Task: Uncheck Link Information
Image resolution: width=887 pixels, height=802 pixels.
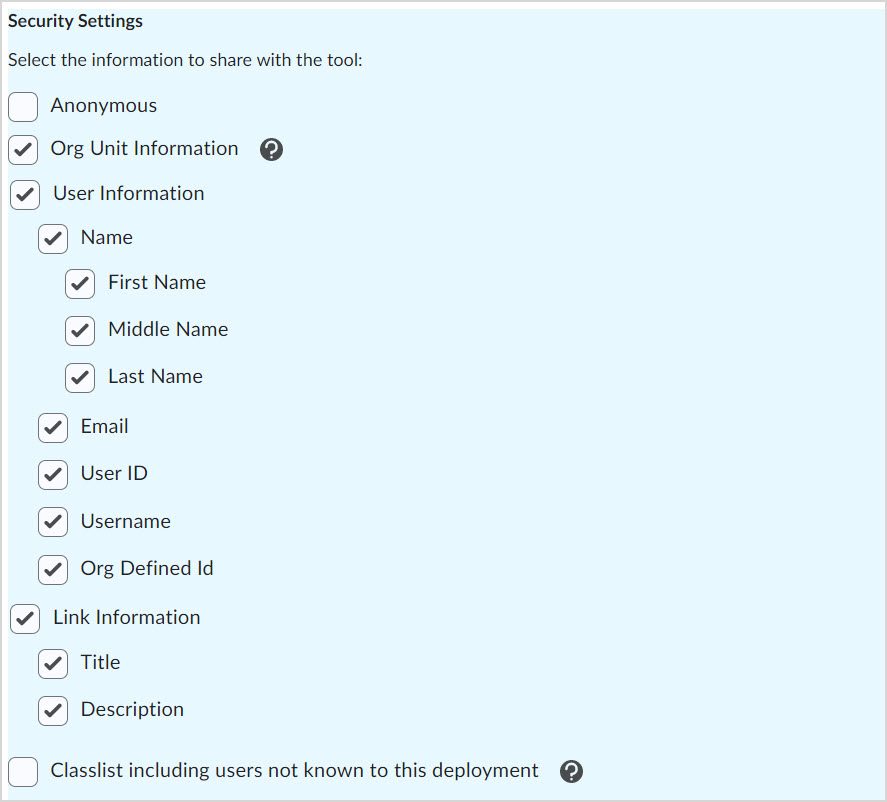Action: pos(25,617)
